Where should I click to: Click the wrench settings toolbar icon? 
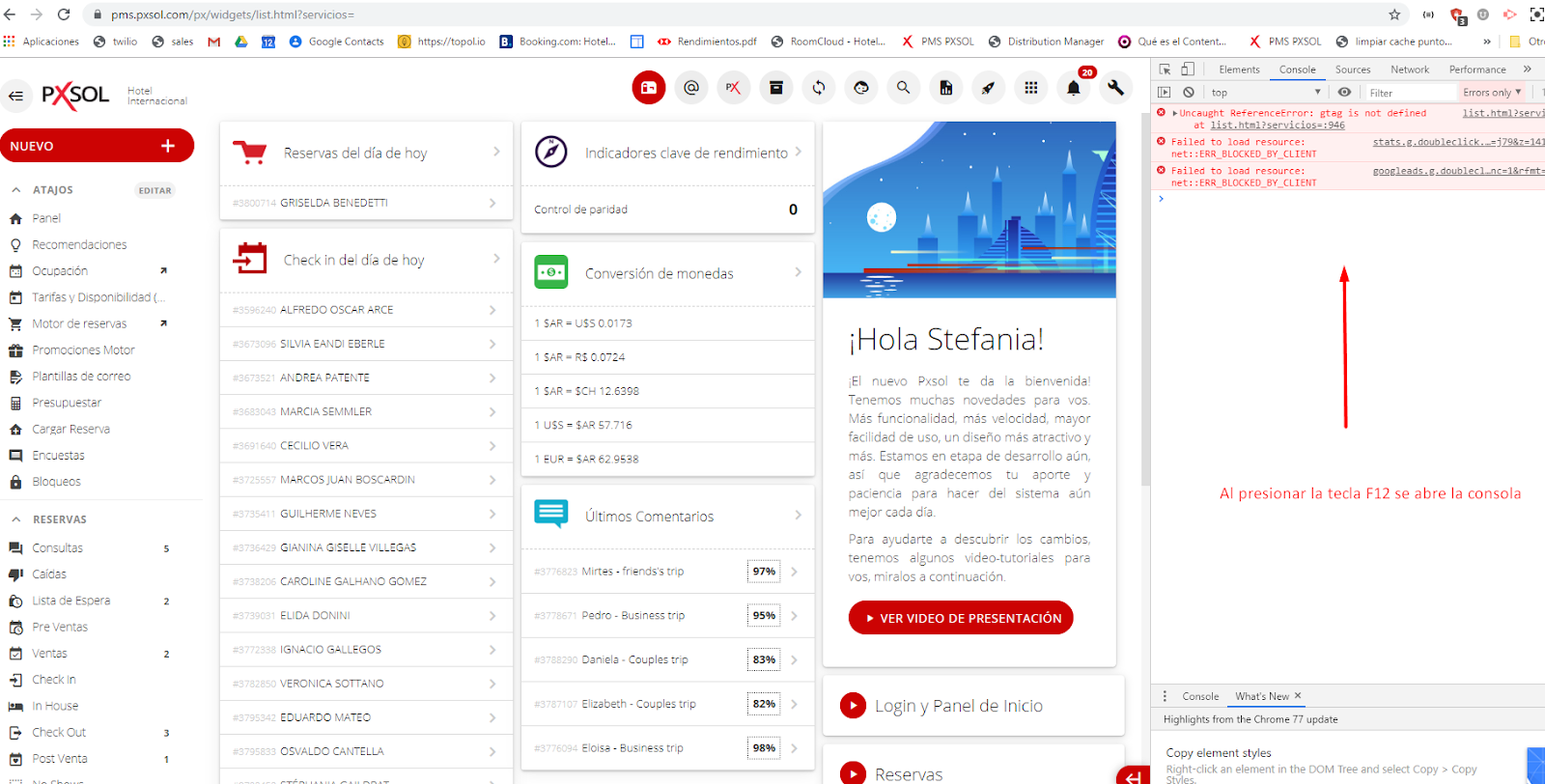pos(1115,88)
